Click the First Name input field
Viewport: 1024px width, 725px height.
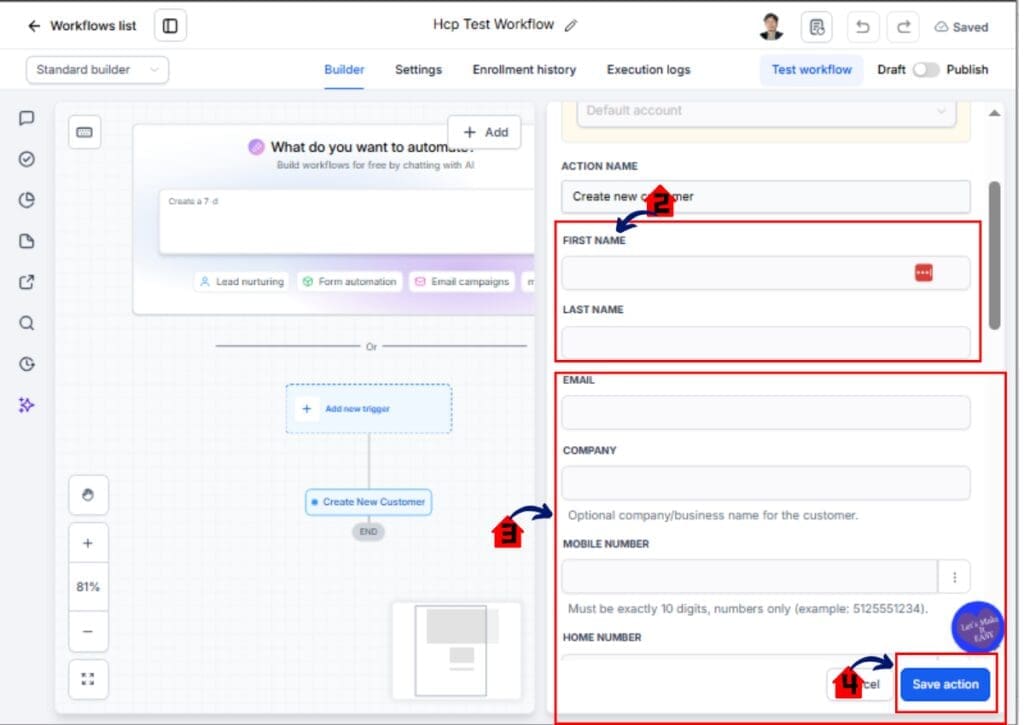765,273
